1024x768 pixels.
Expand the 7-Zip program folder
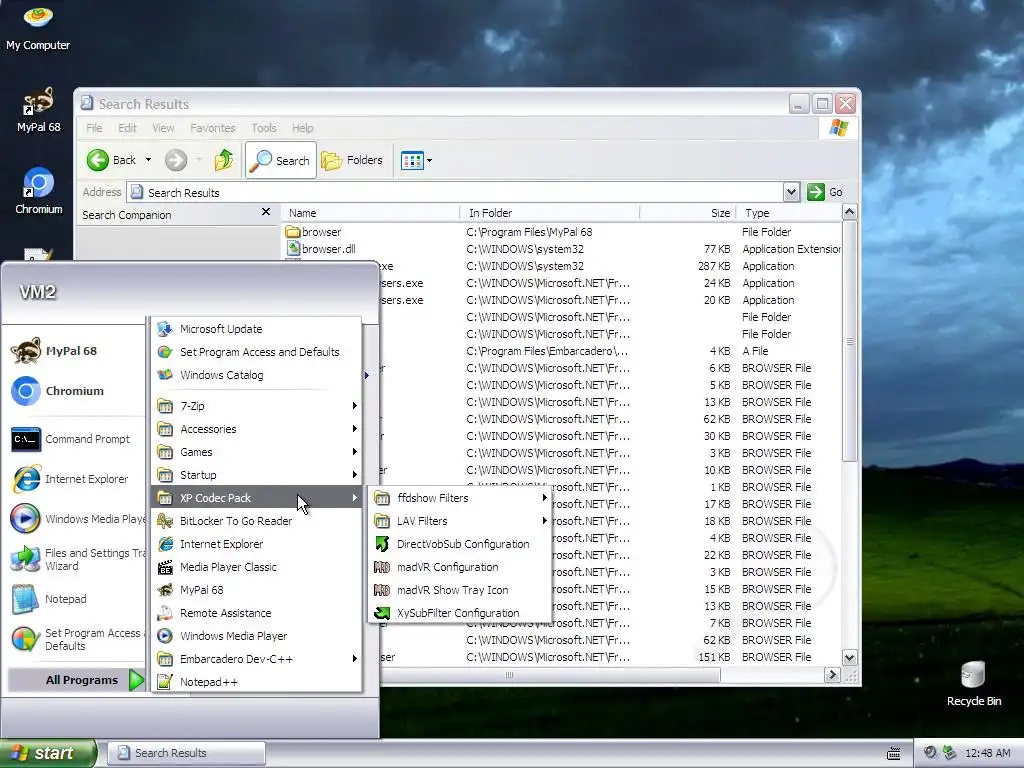point(257,406)
